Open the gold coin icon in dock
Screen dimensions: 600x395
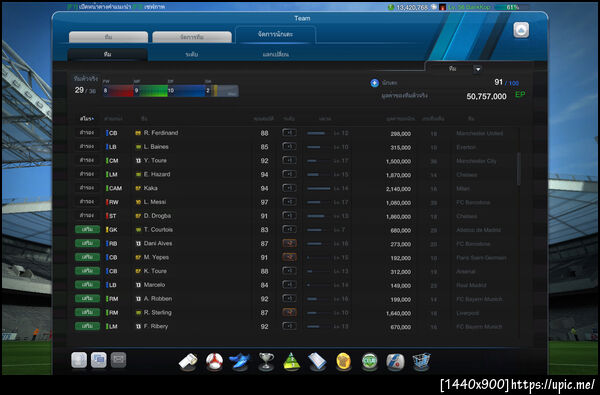344,362
